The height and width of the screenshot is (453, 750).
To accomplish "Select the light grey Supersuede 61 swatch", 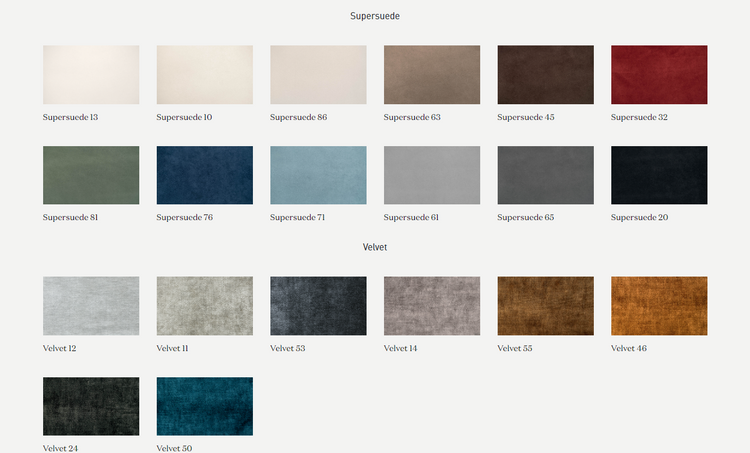I will click(x=432, y=175).
